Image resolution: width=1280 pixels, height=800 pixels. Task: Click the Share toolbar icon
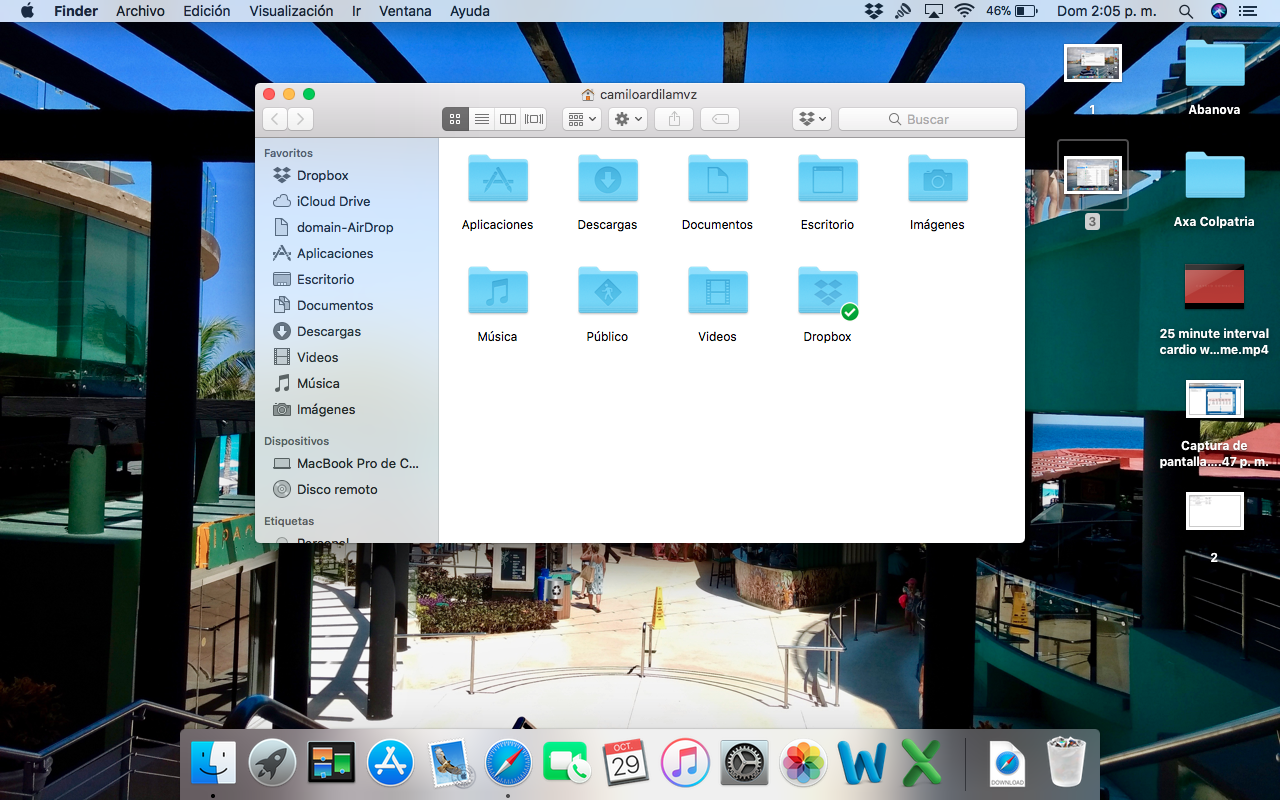point(674,119)
